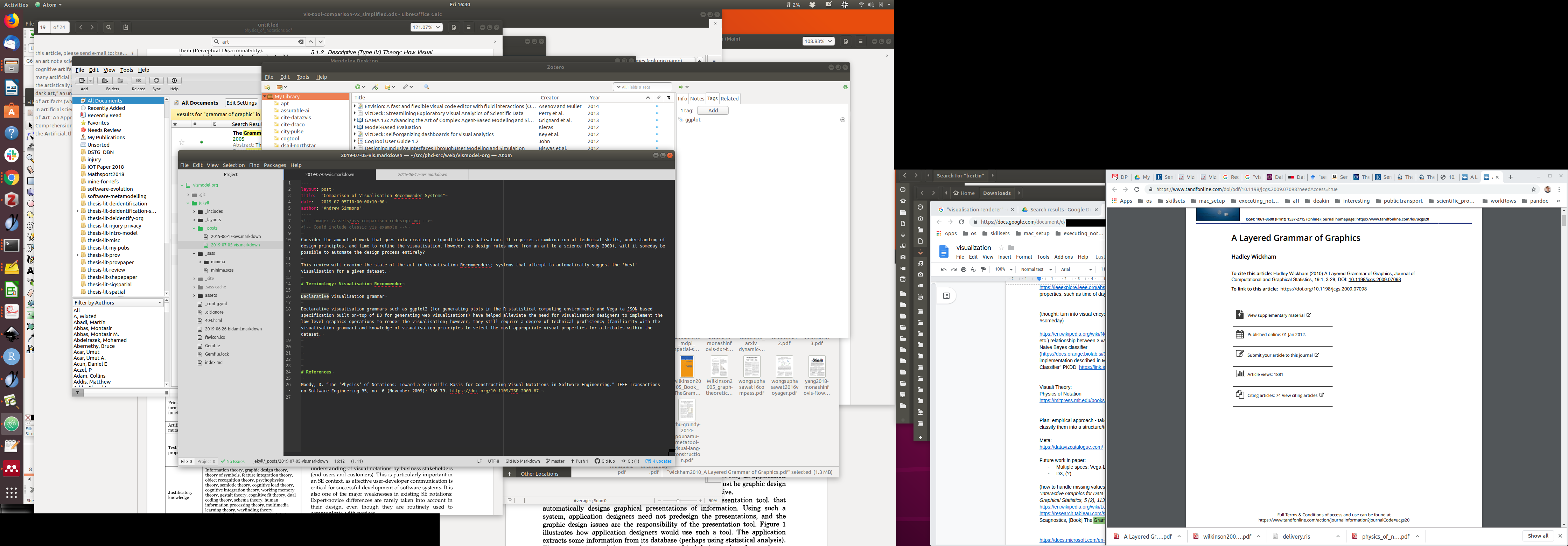Screen dimensions: 1568x546
Task: Open Firefox from the Ubuntu dock
Action: pos(12,21)
